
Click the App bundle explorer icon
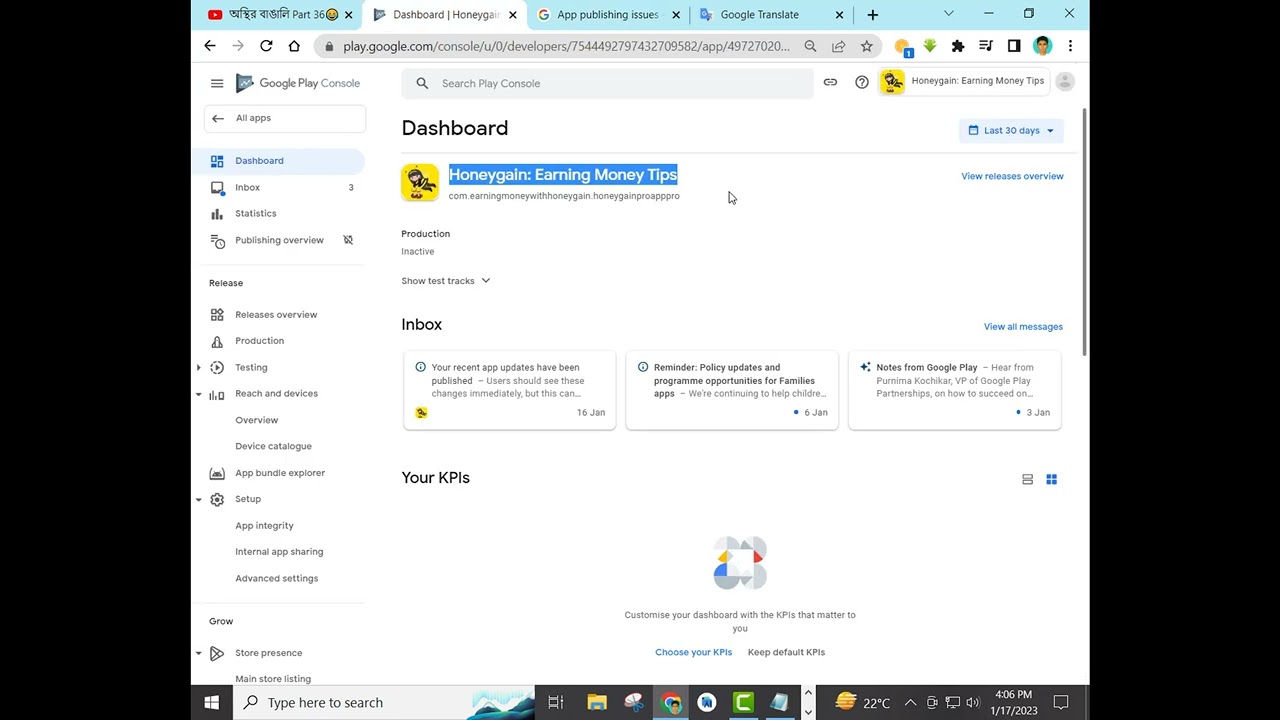coord(217,473)
